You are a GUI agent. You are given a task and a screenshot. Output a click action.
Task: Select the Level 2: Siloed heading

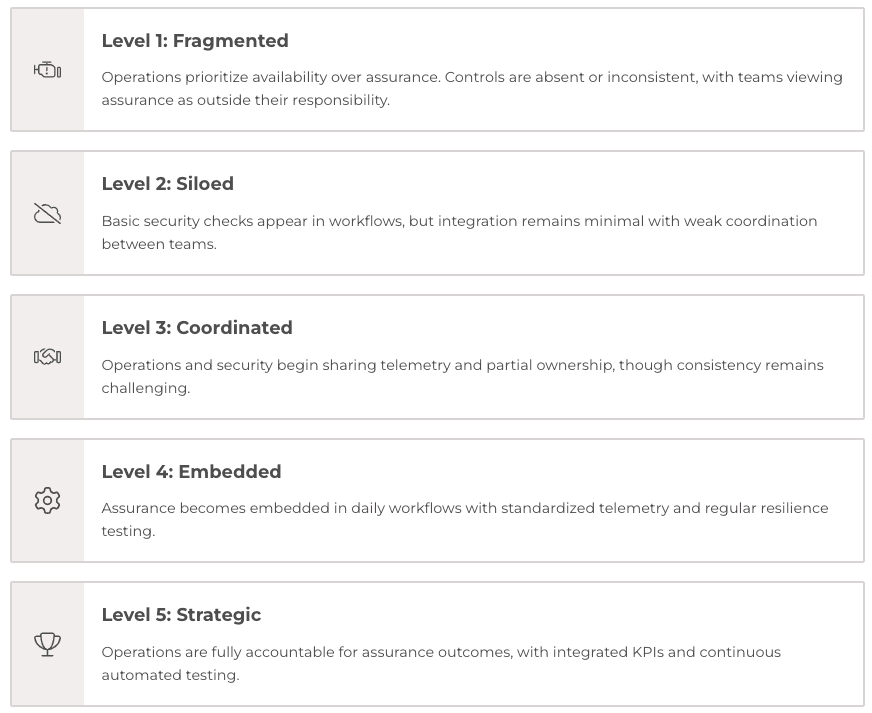(167, 184)
